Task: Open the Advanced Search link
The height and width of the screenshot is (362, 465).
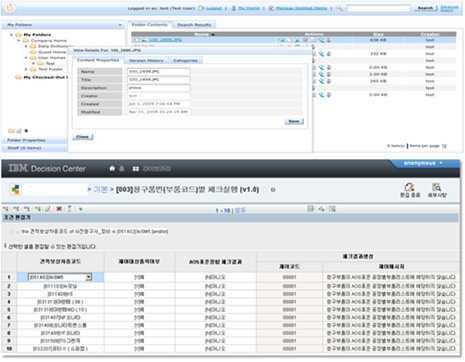Action: 449,8
